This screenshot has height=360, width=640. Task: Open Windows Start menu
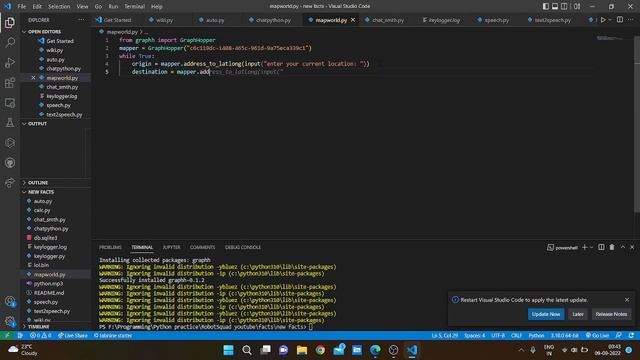[229, 350]
